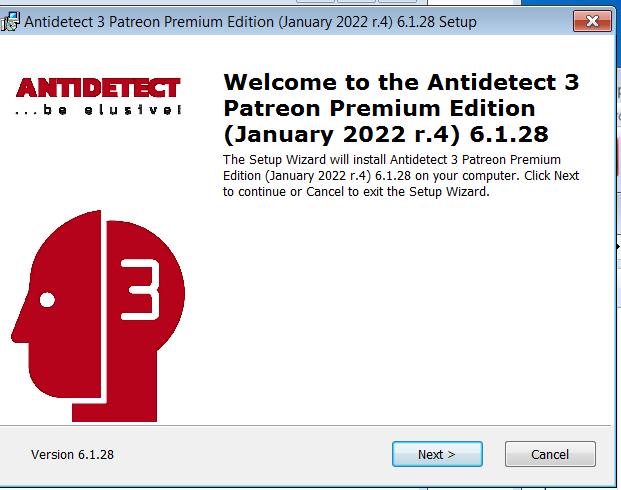Click the "Welcome to the Antidetect 3" heading

click(x=401, y=83)
